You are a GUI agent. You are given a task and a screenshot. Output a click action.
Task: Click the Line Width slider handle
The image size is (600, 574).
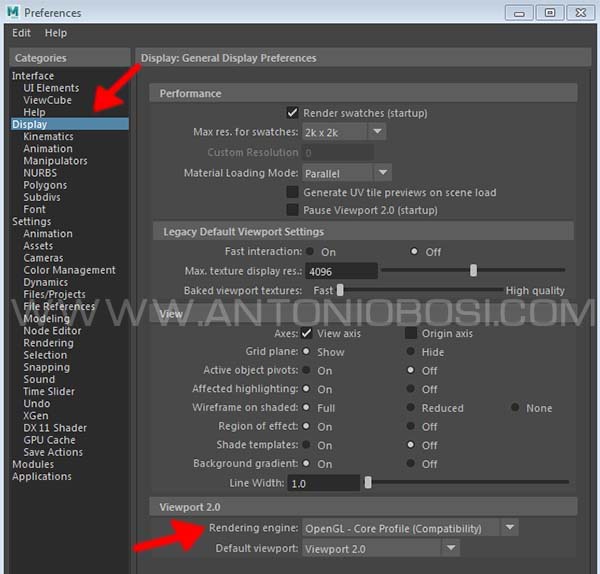coord(368,483)
